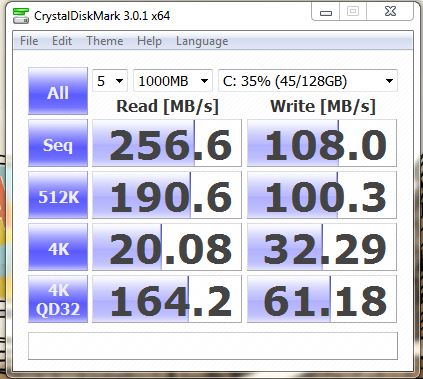Start the 4K QD32 benchmark test
Screen dimensions: 423x379
[58, 299]
